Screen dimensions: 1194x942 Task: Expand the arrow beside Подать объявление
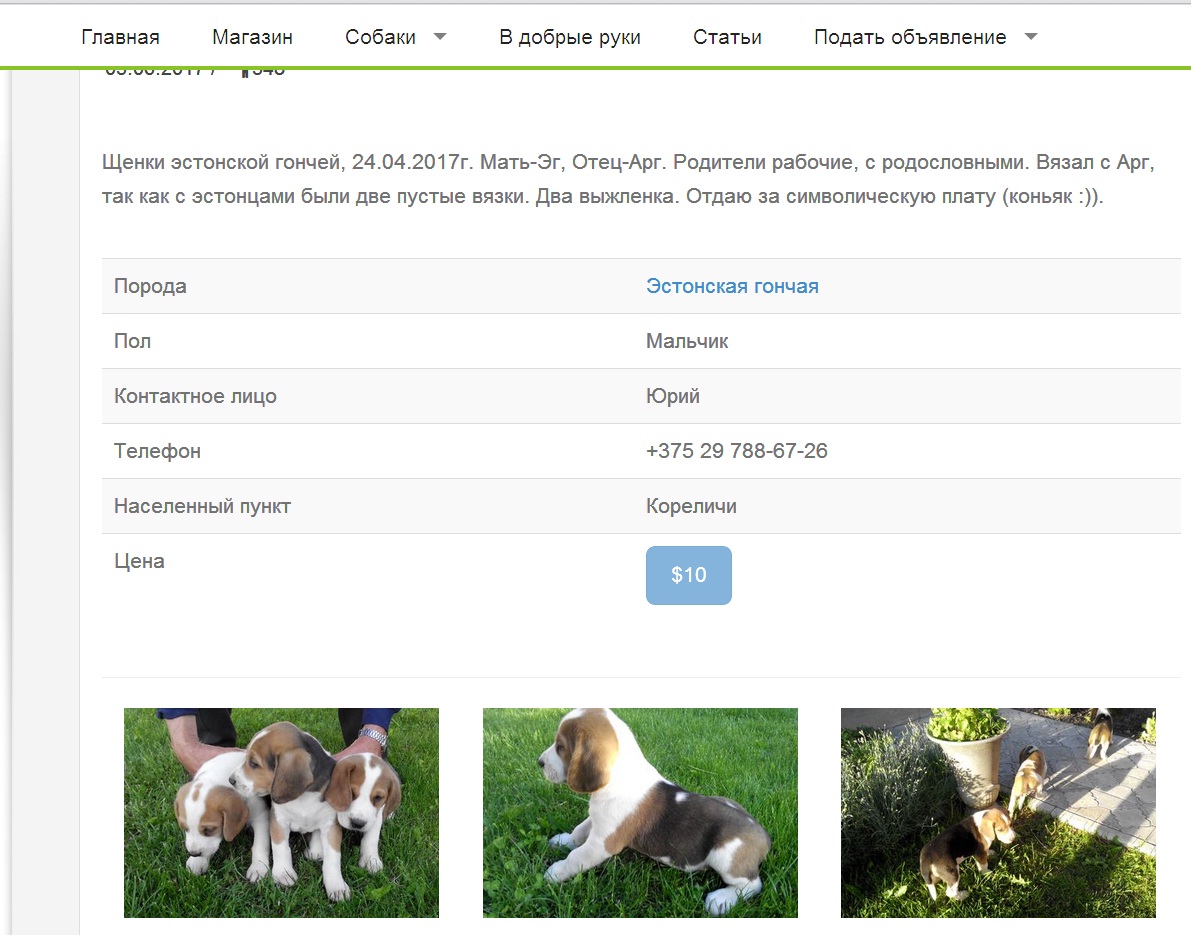[1031, 37]
